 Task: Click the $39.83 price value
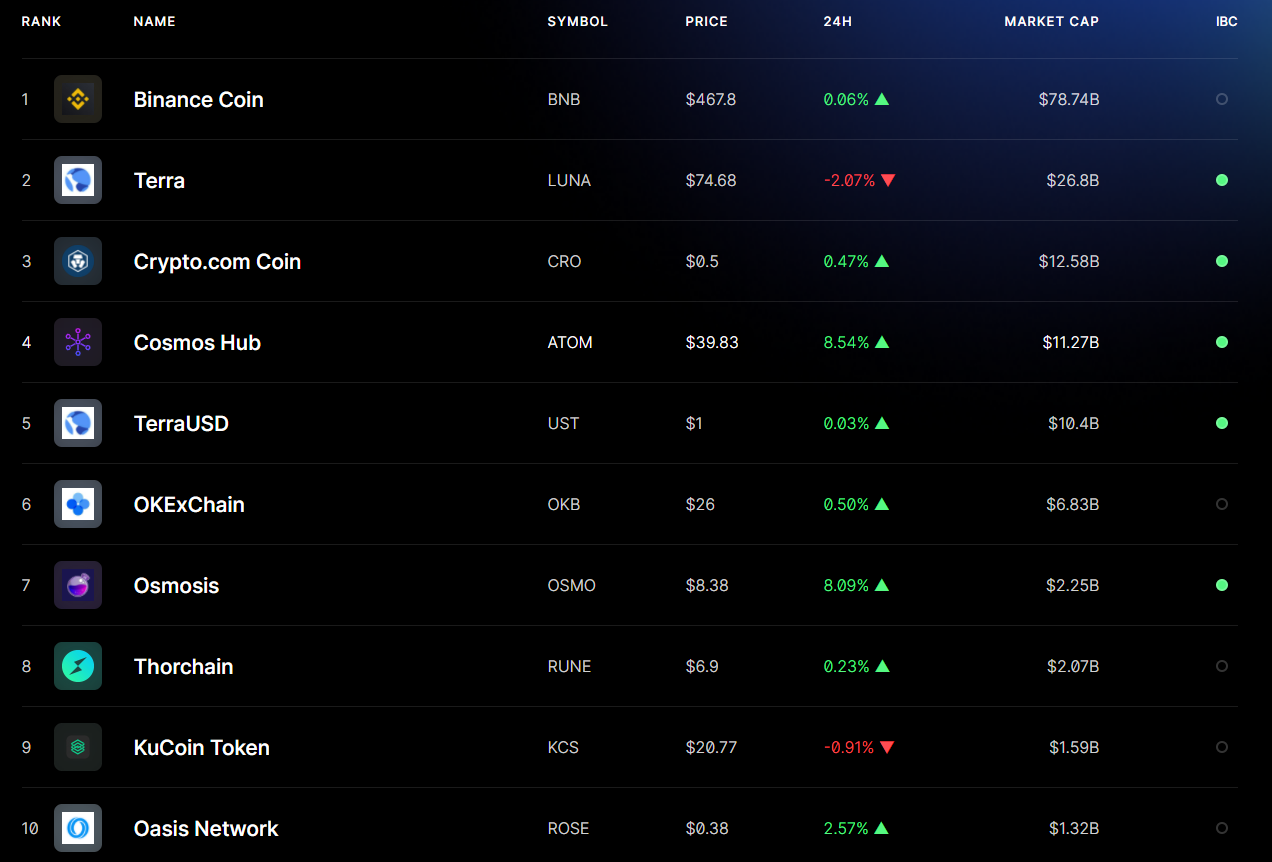(x=712, y=342)
